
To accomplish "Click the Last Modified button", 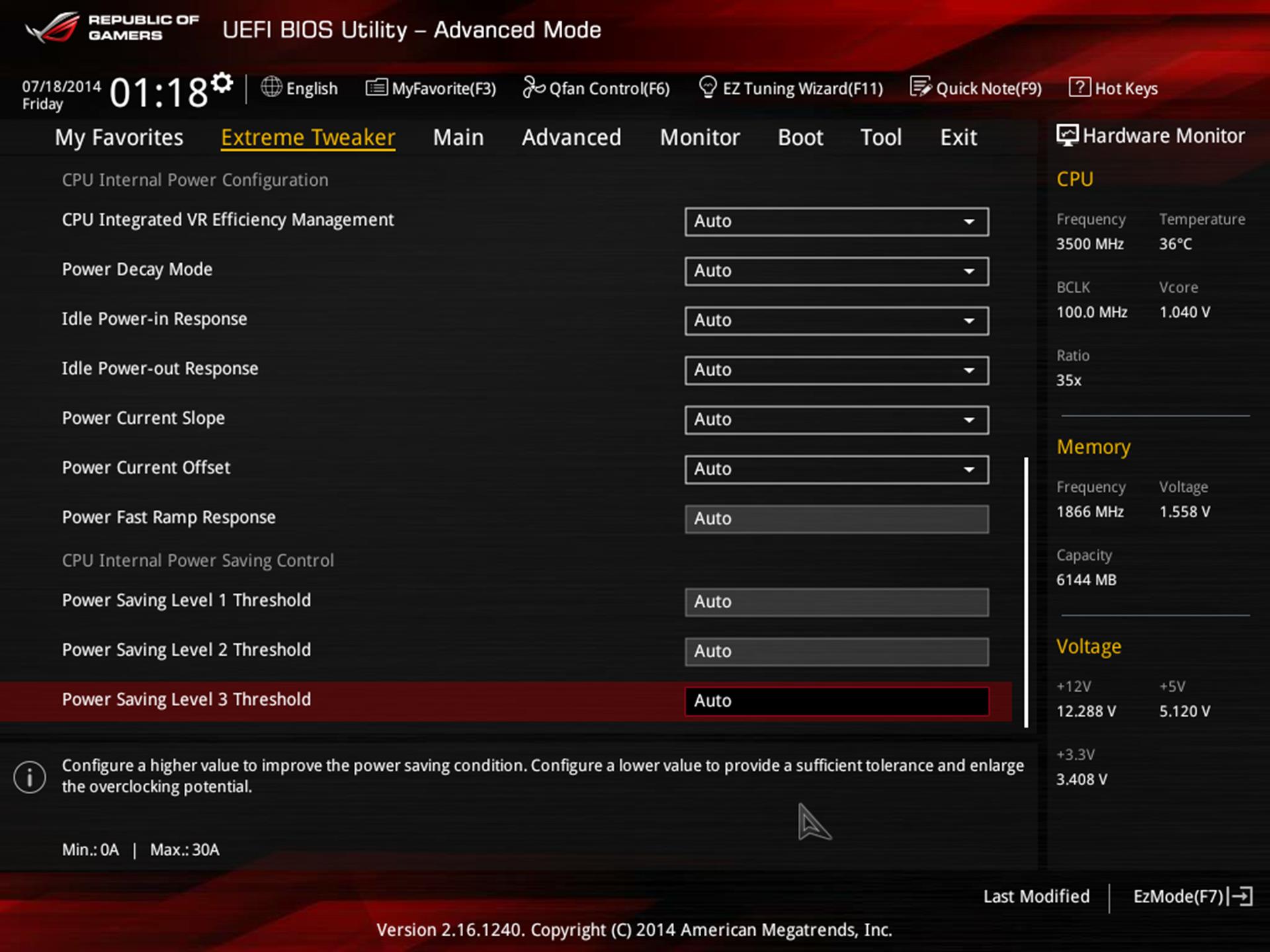I will 1036,896.
